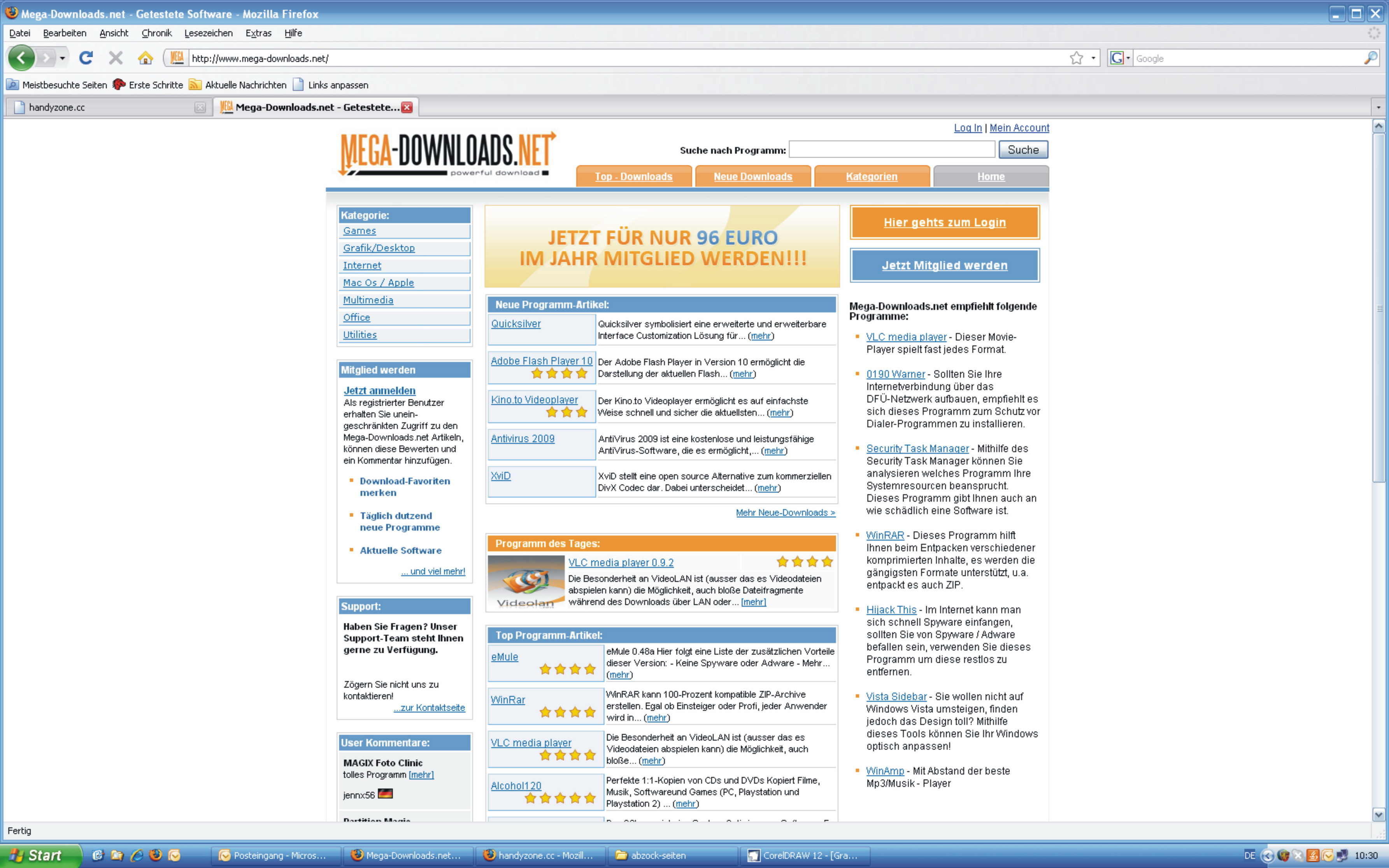
Task: Click the 96 Euro membership banner
Action: pos(662,247)
